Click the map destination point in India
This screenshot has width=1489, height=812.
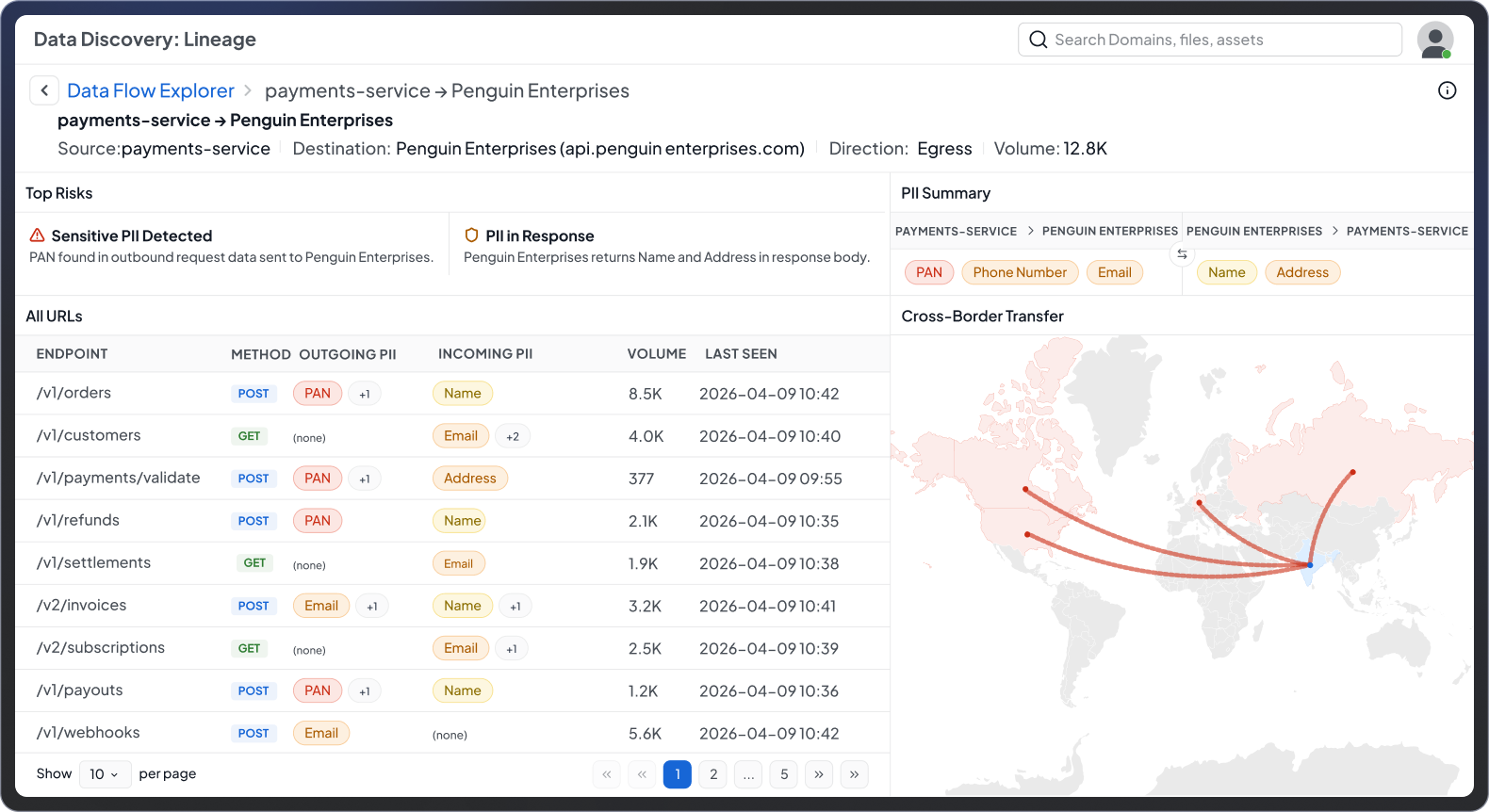pyautogui.click(x=1310, y=565)
